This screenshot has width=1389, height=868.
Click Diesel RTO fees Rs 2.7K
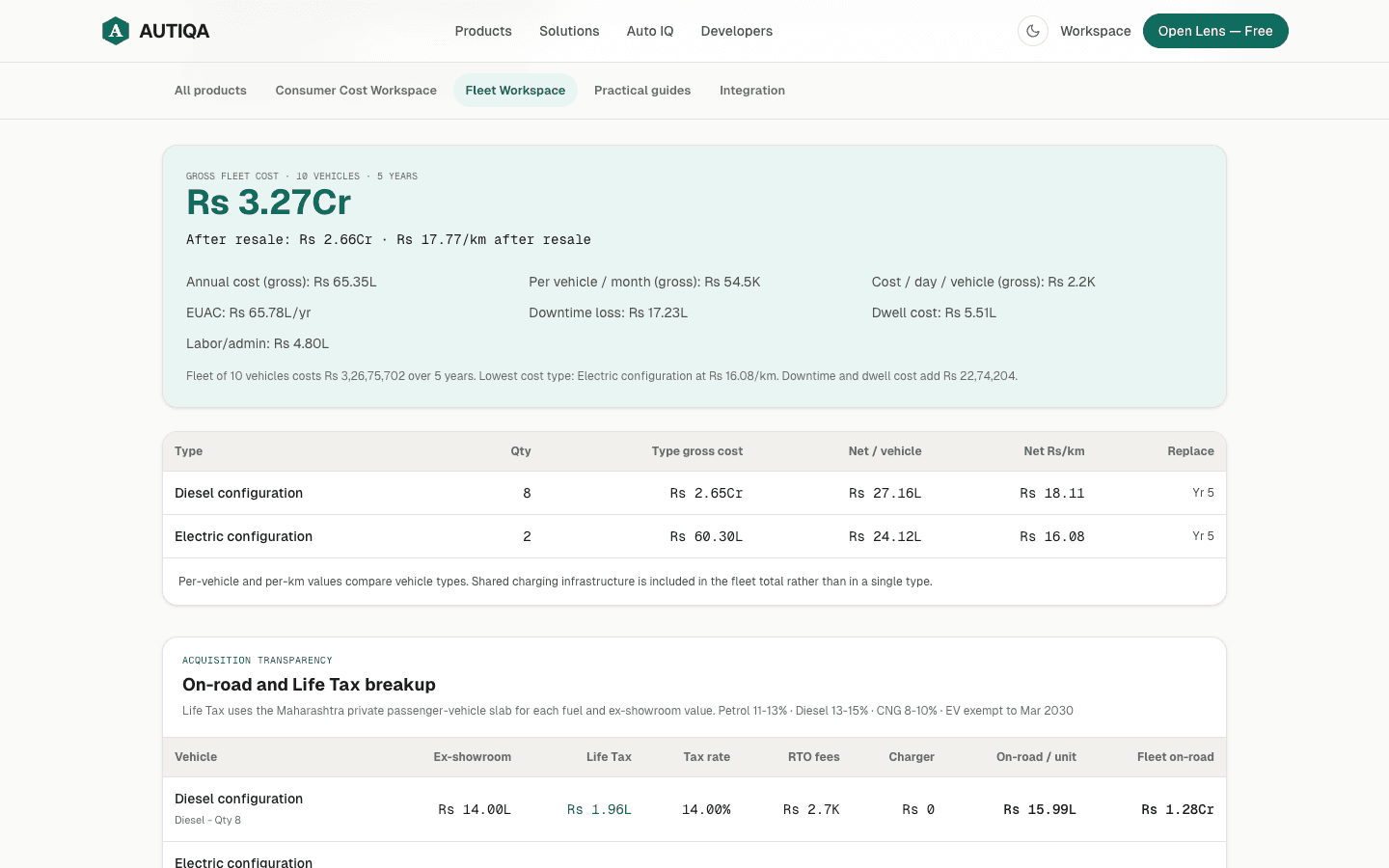pyautogui.click(x=811, y=809)
